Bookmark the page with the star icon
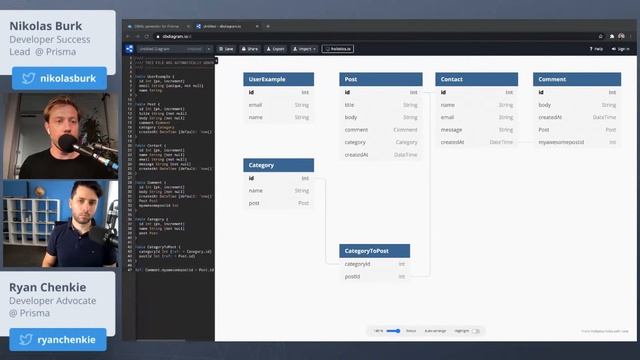Image resolution: width=640 pixels, height=360 pixels. (x=600, y=37)
